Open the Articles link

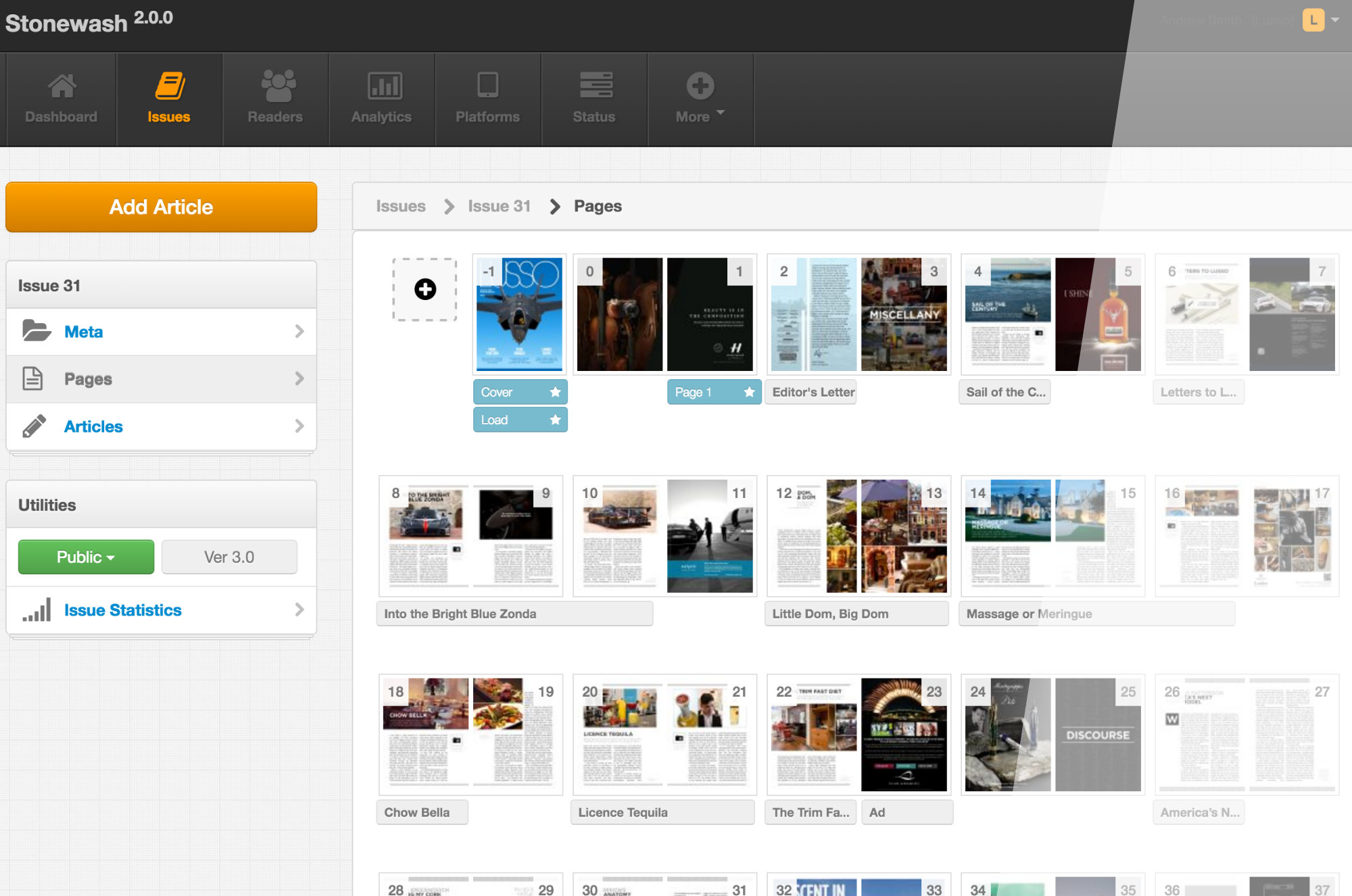click(x=93, y=426)
